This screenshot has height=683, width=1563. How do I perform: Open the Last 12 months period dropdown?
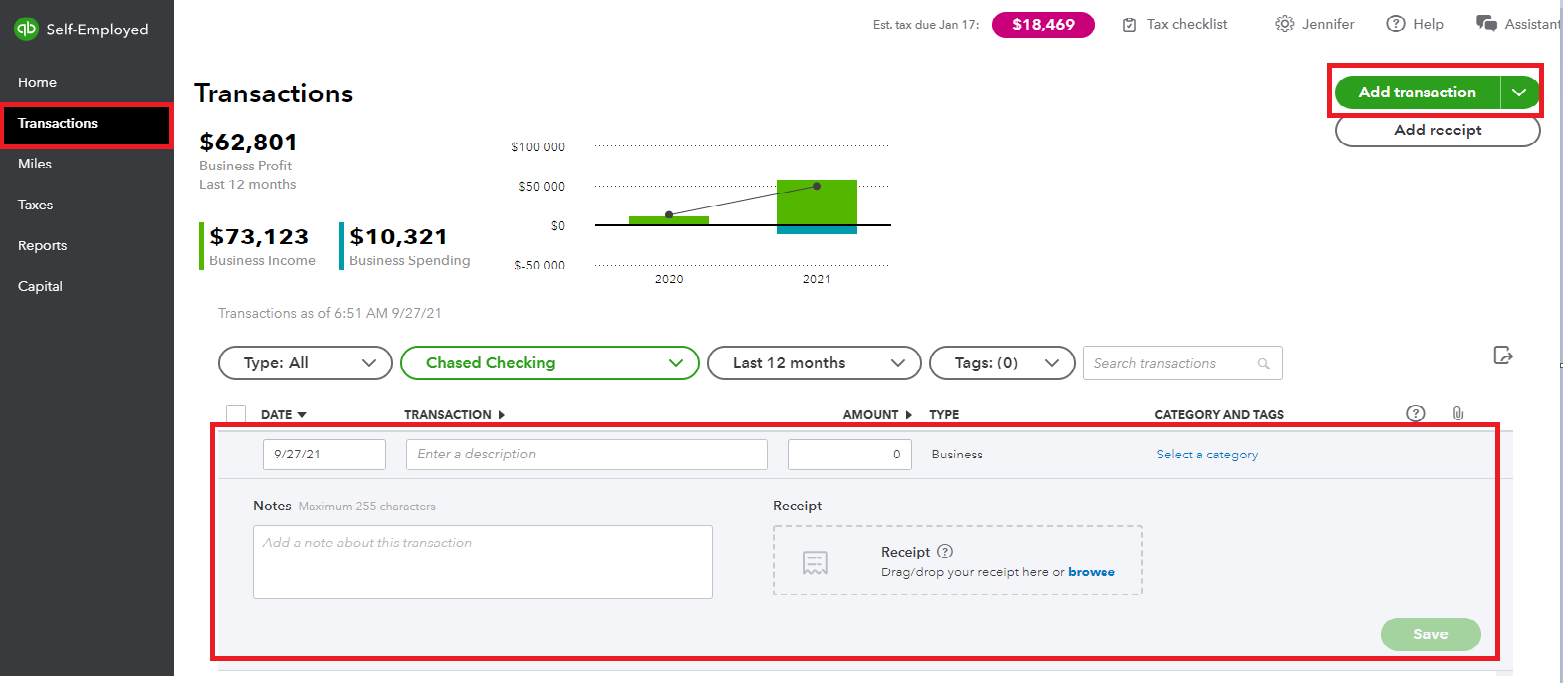click(814, 363)
